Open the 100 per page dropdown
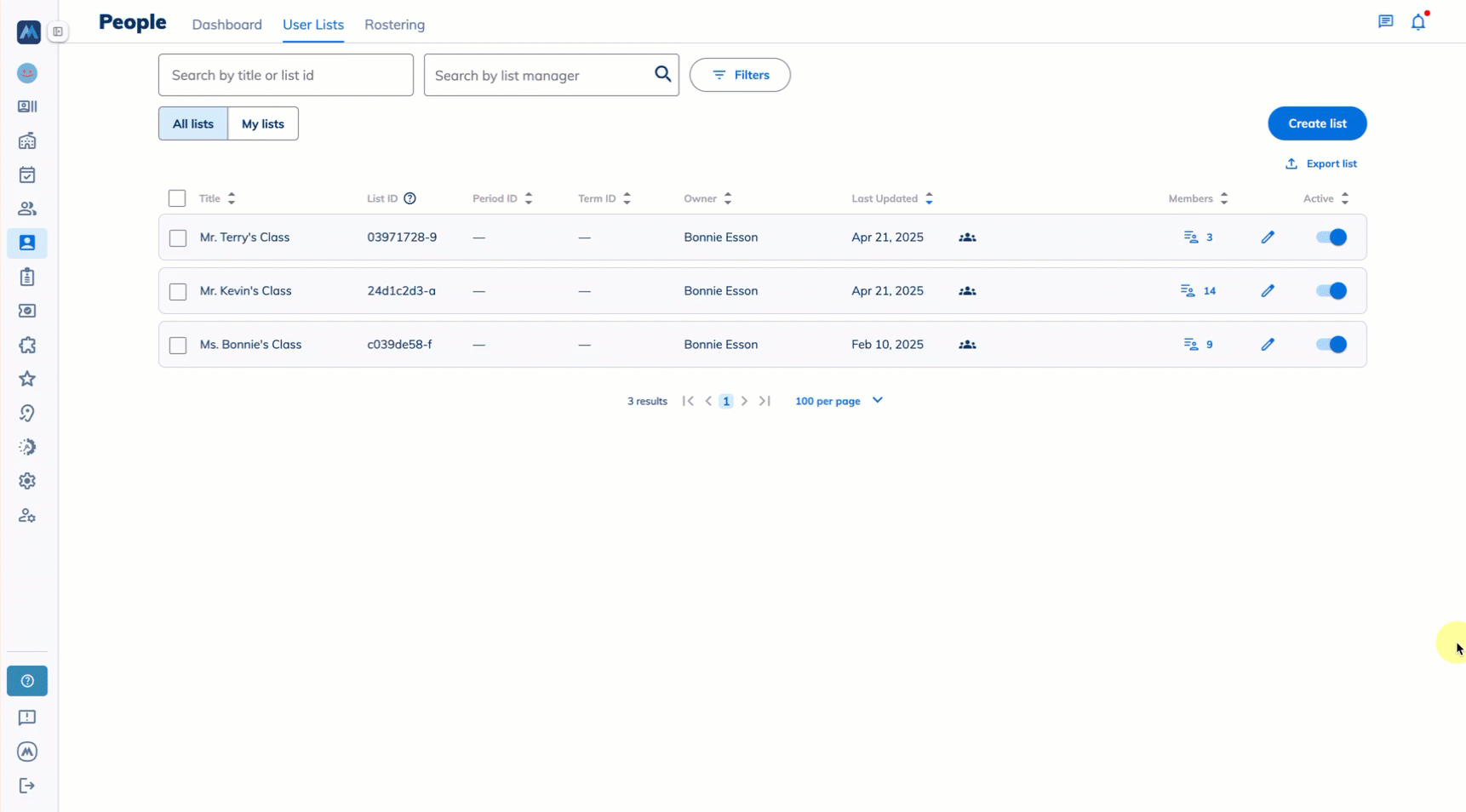 pyautogui.click(x=839, y=401)
